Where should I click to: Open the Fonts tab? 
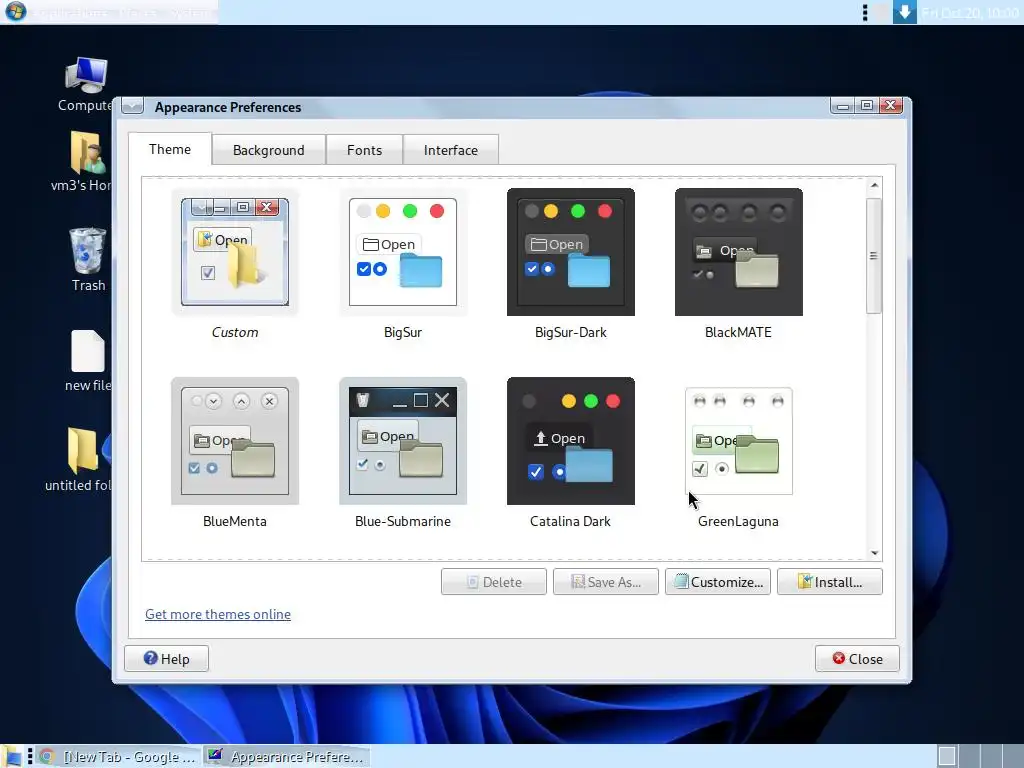click(x=364, y=150)
